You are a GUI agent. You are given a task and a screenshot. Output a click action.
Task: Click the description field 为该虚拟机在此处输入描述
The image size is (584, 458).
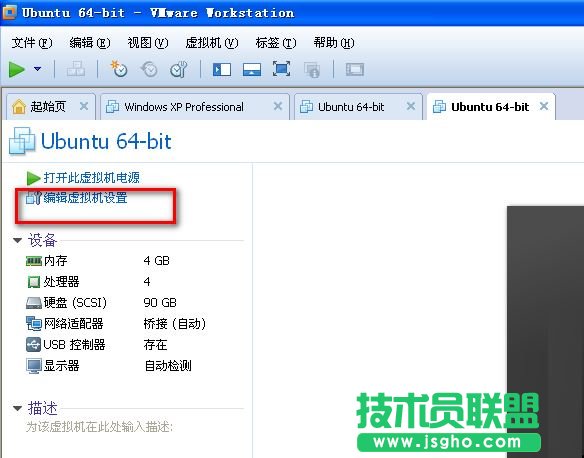(99, 427)
